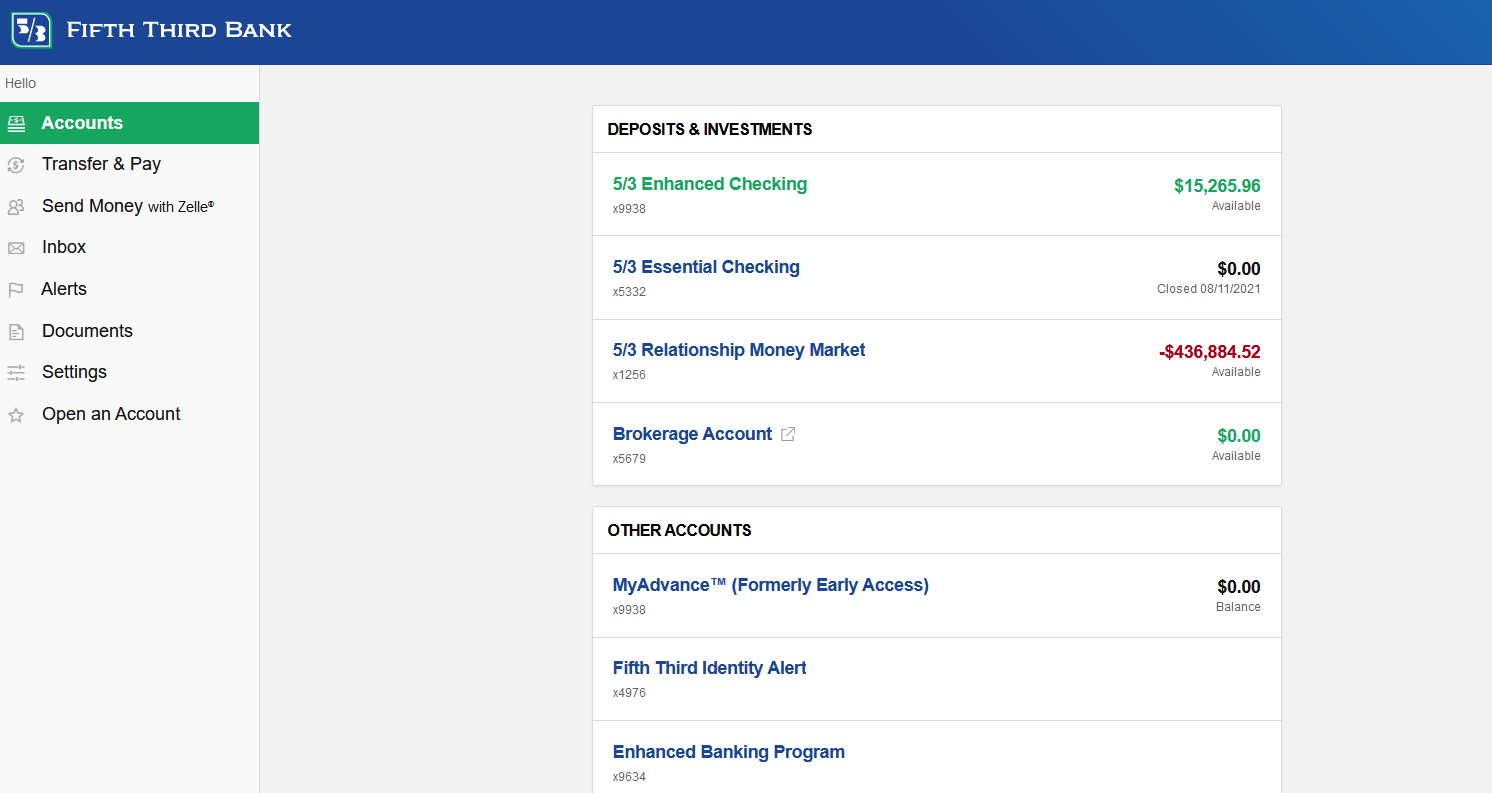Click account number x9634

(x=629, y=777)
